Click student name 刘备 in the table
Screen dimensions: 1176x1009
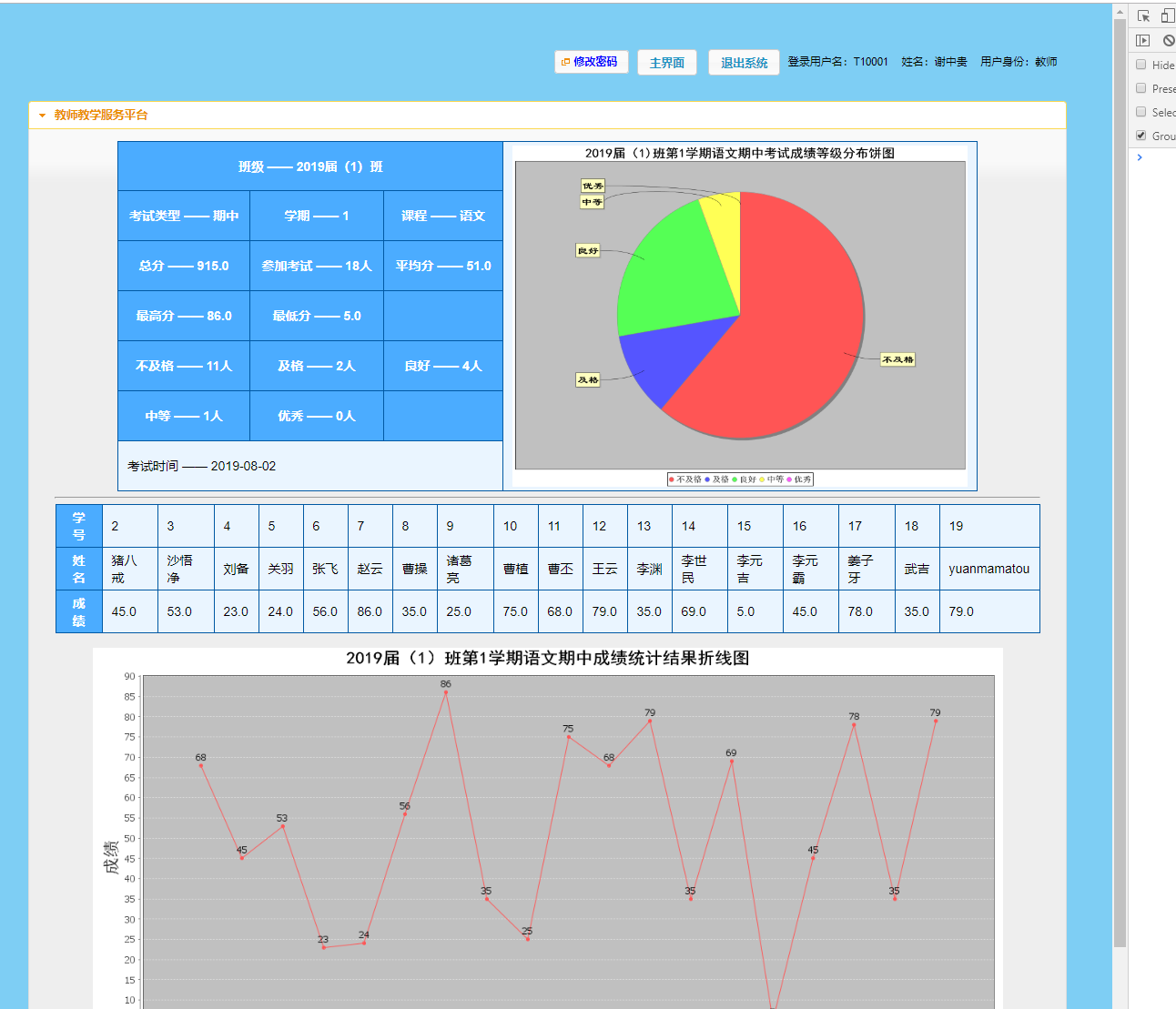click(236, 569)
